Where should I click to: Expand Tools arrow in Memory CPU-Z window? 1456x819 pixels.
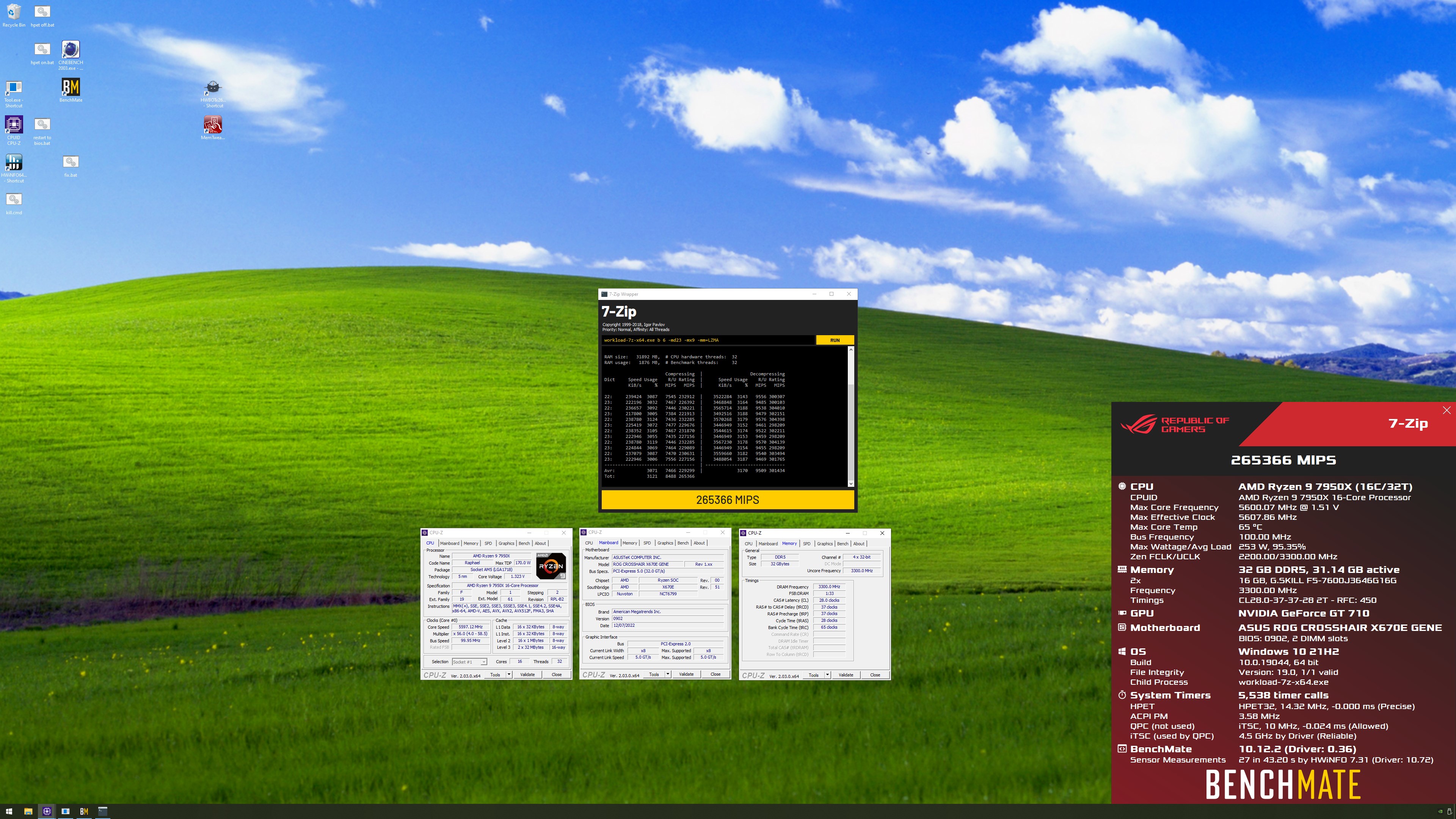[827, 675]
